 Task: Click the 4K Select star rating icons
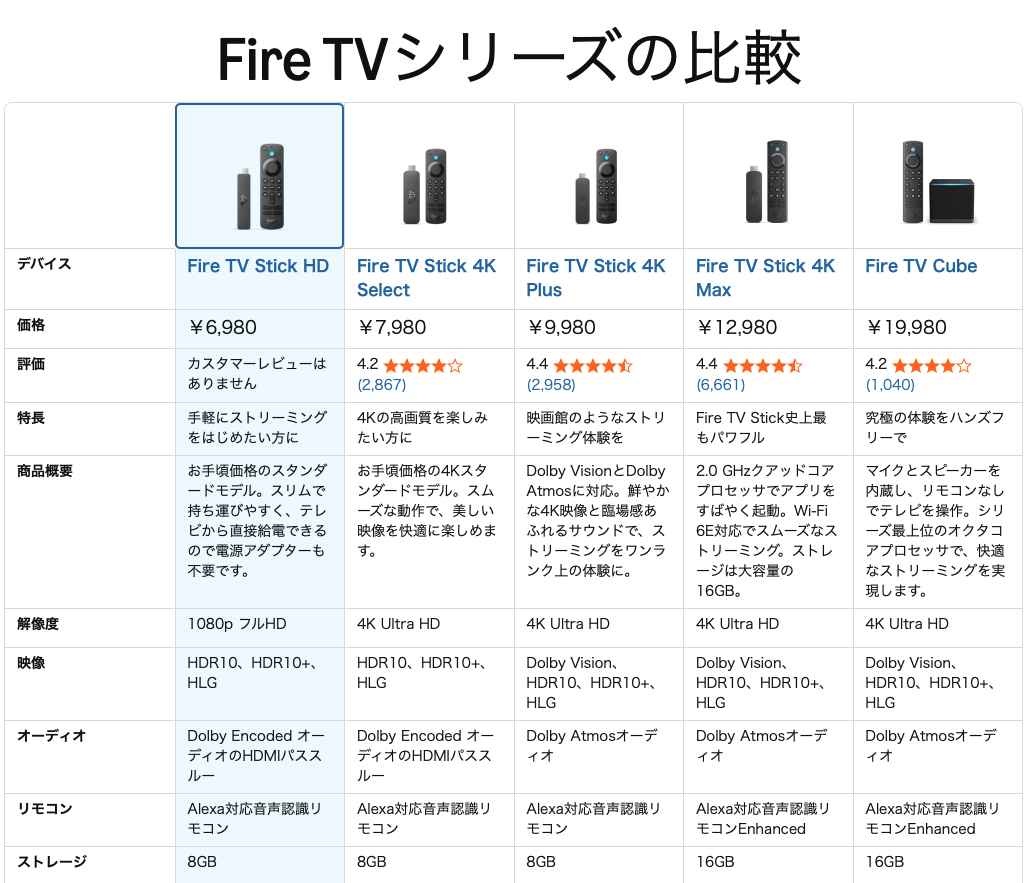[x=422, y=366]
